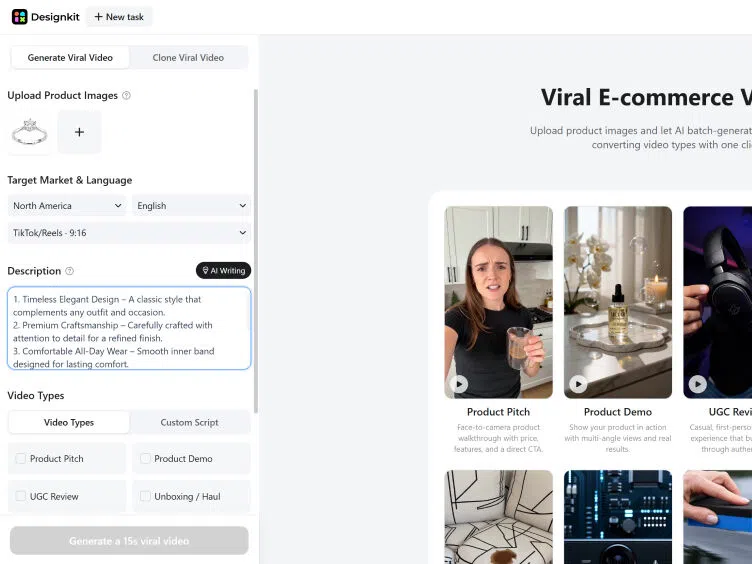The width and height of the screenshot is (752, 564).
Task: Start a New task
Action: [x=119, y=17]
